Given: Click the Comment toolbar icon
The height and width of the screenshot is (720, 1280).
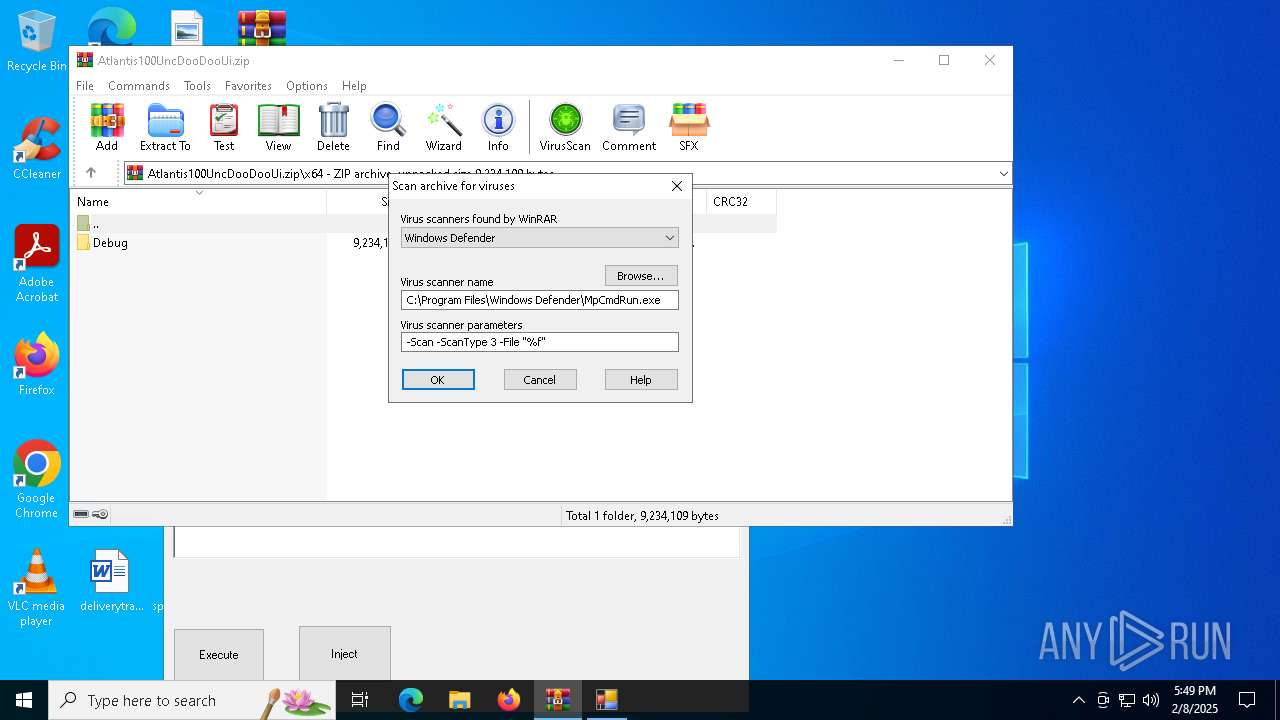Looking at the screenshot, I should 629,127.
